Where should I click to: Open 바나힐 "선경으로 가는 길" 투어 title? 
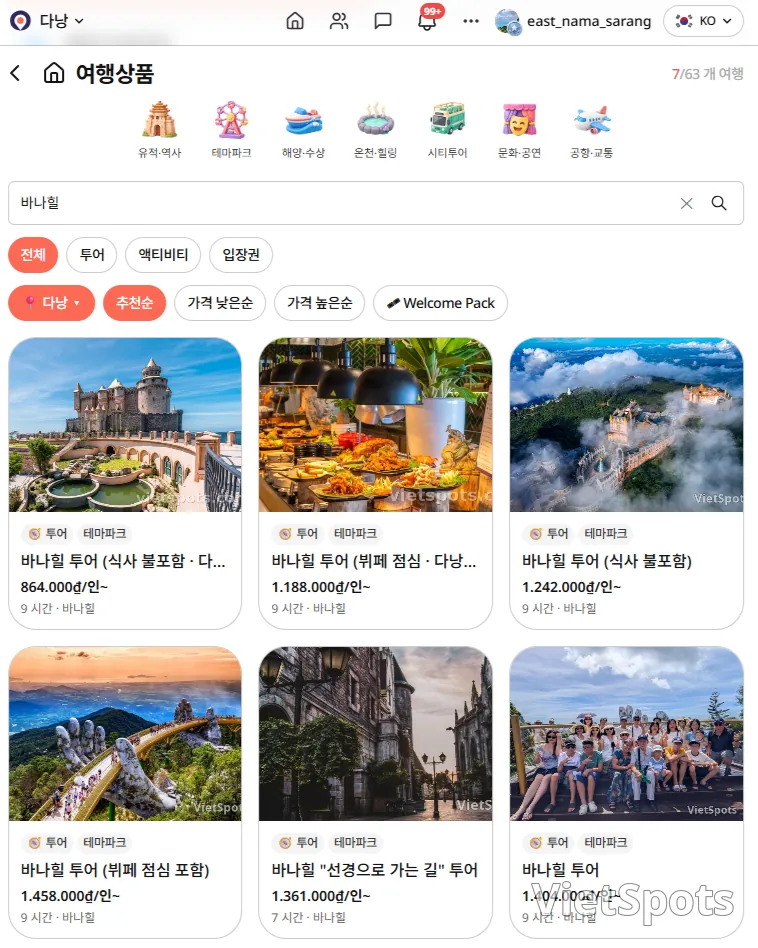[375, 870]
